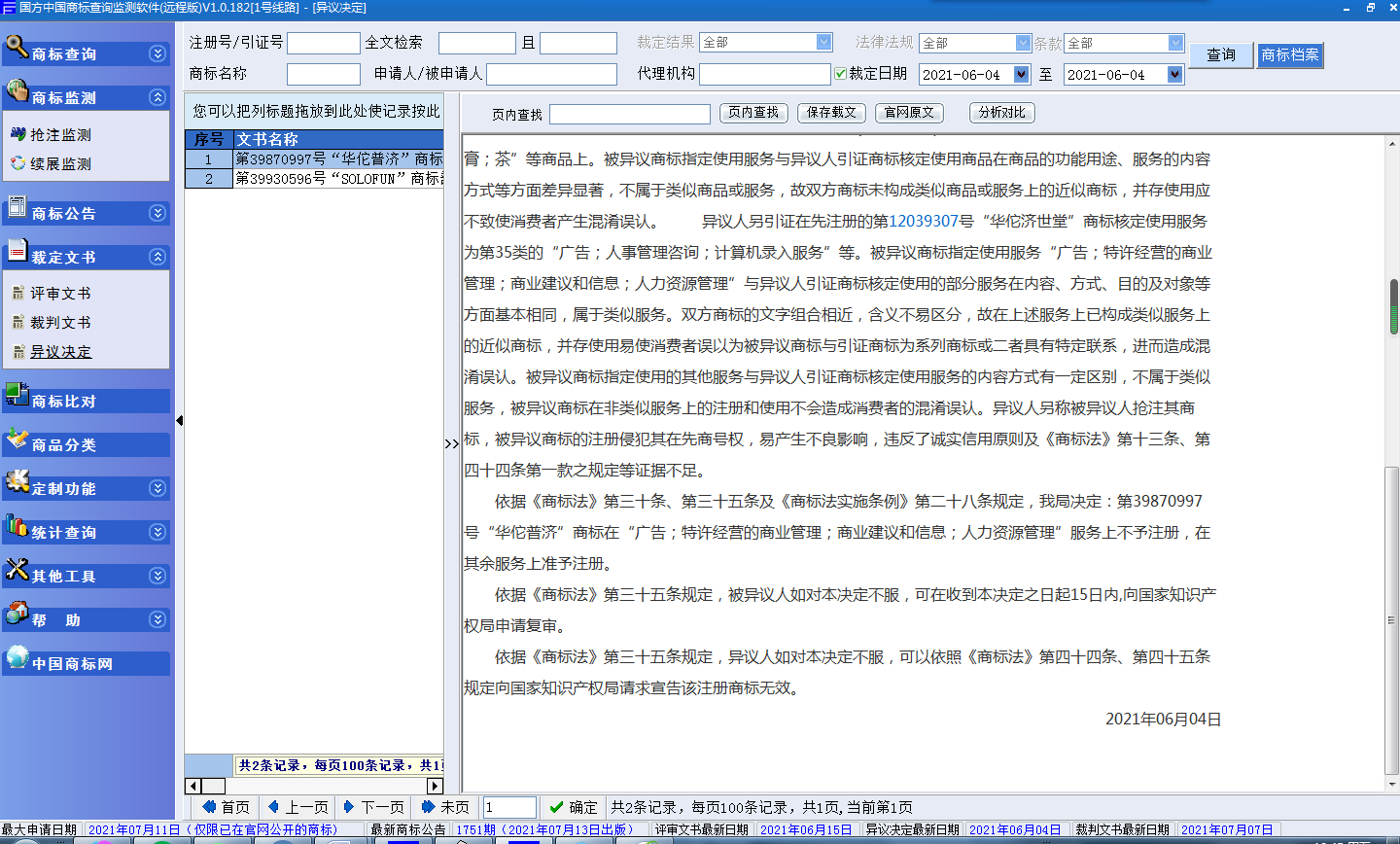Expand the 商标公告 section chevron

157,213
